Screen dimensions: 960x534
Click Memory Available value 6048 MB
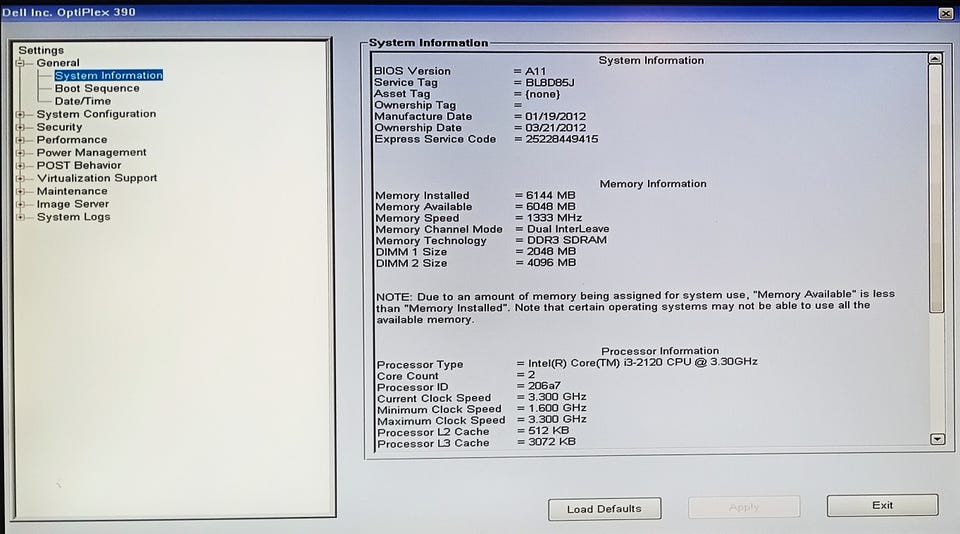(550, 206)
